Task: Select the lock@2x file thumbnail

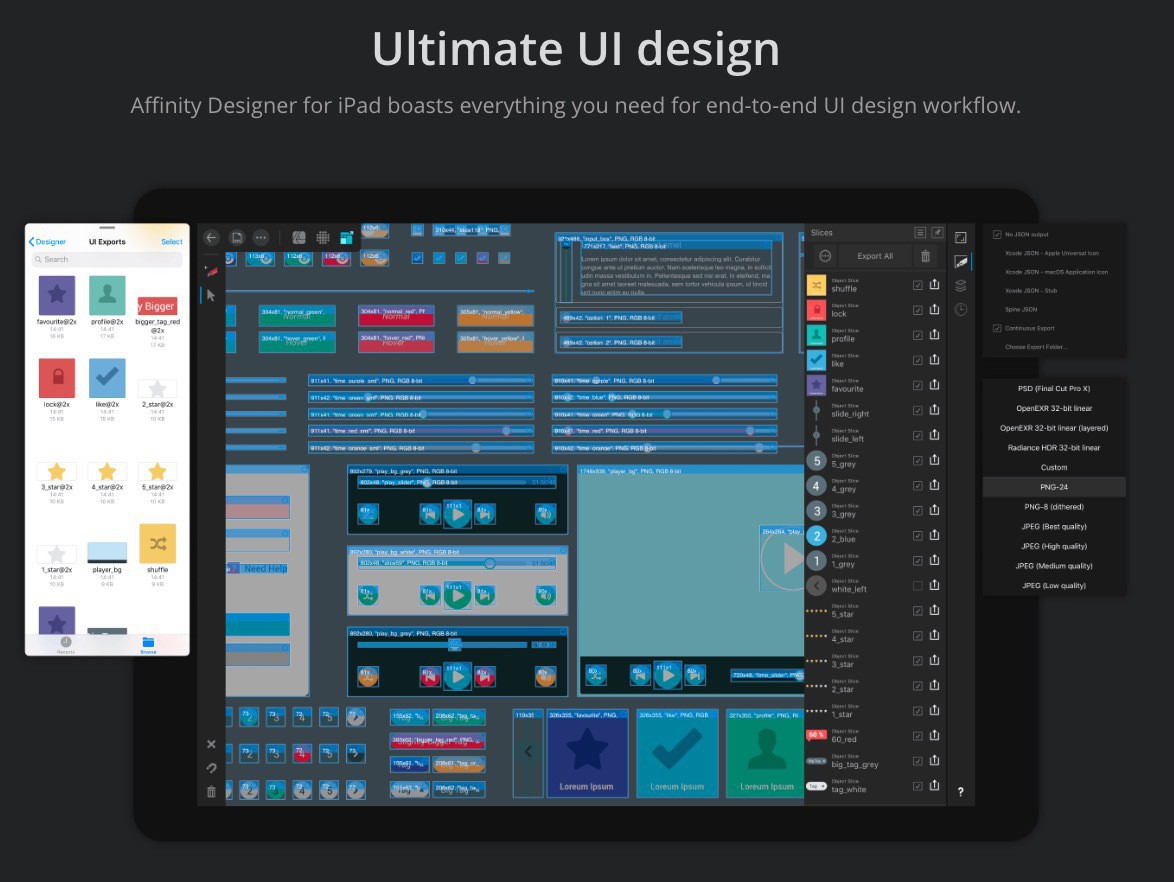Action: point(57,378)
